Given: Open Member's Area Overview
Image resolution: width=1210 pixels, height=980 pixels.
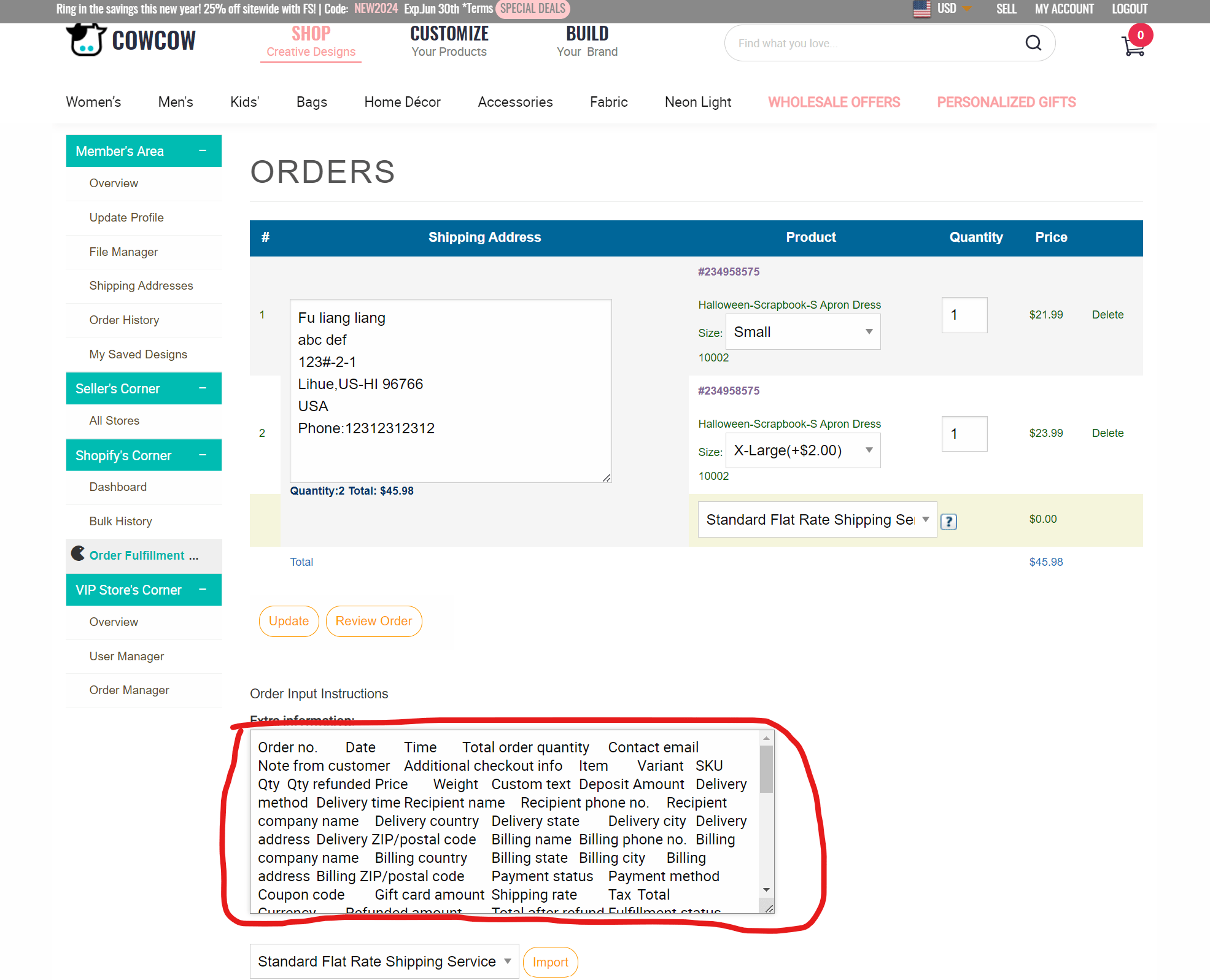Looking at the screenshot, I should [114, 183].
